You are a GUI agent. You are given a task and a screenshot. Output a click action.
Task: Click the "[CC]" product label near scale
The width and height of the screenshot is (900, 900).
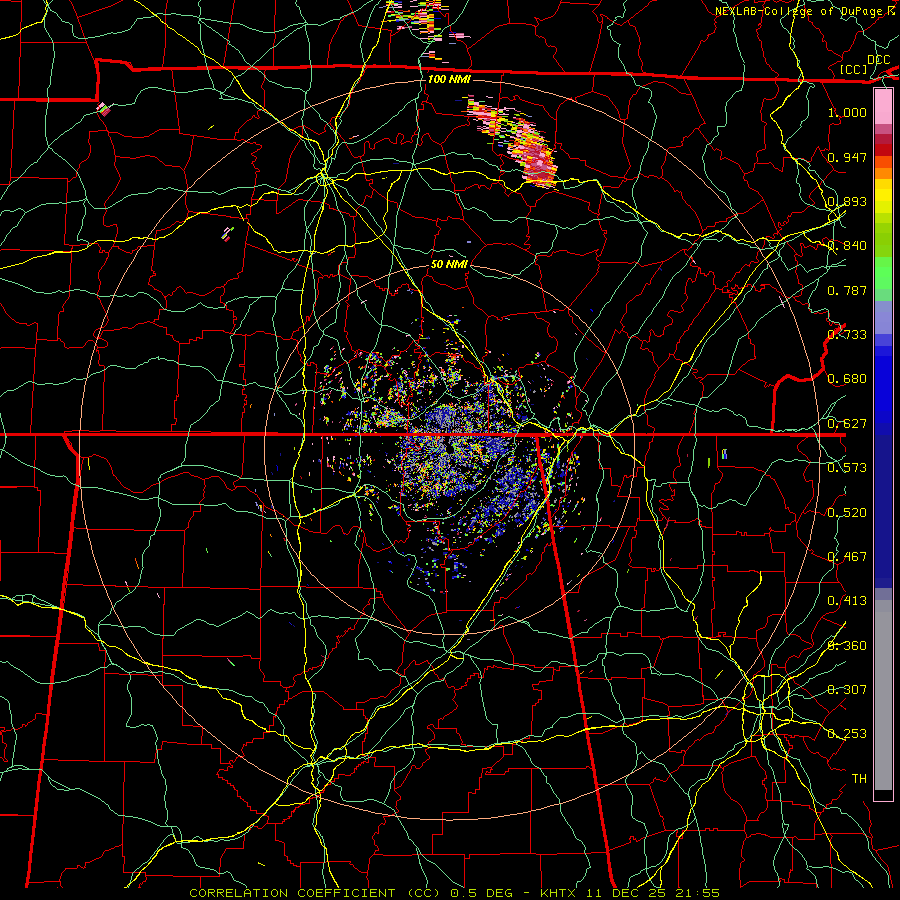click(854, 69)
